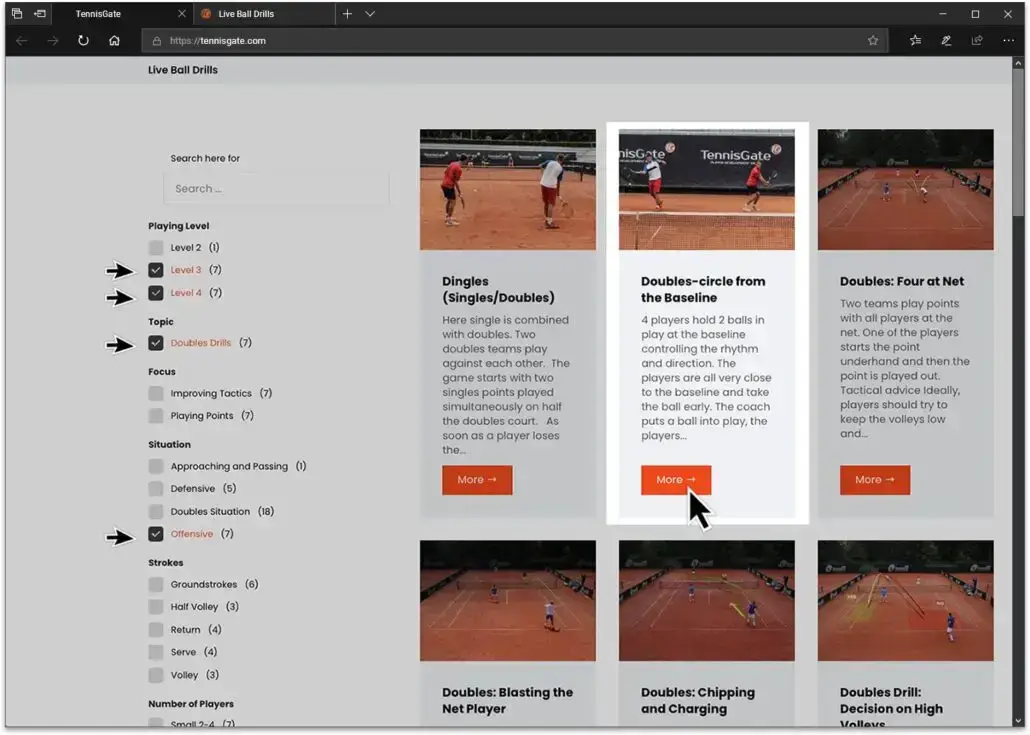This screenshot has height=735, width=1030.
Task: Enable the Defensive situation checkbox
Action: tap(156, 489)
